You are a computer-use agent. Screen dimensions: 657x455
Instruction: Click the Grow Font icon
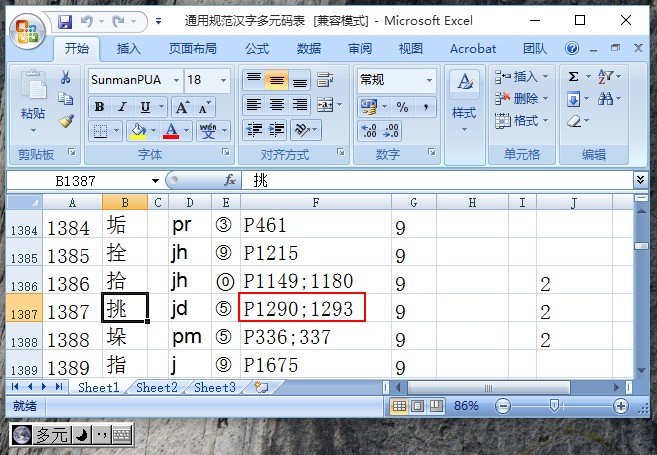point(181,107)
